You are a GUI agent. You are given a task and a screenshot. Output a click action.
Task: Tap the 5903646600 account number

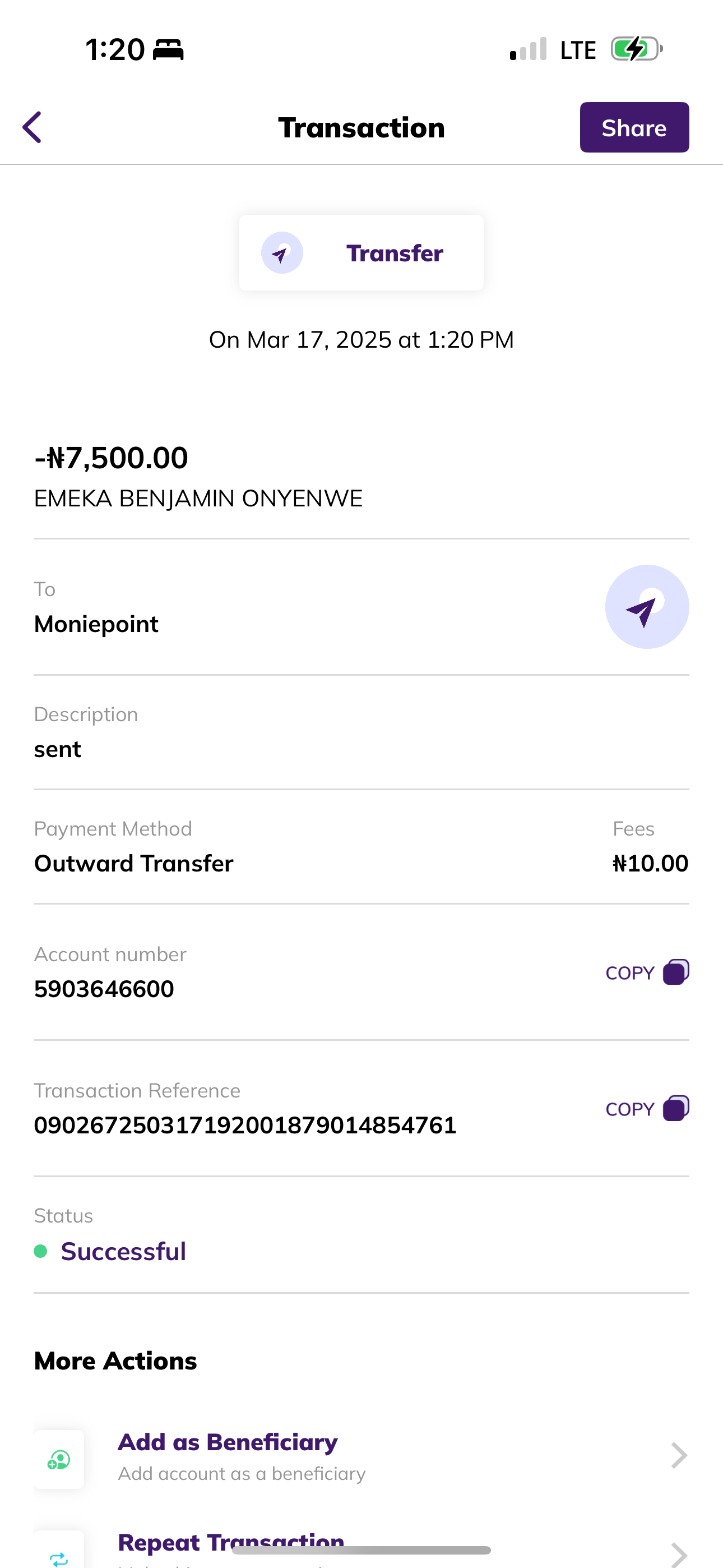pos(104,989)
